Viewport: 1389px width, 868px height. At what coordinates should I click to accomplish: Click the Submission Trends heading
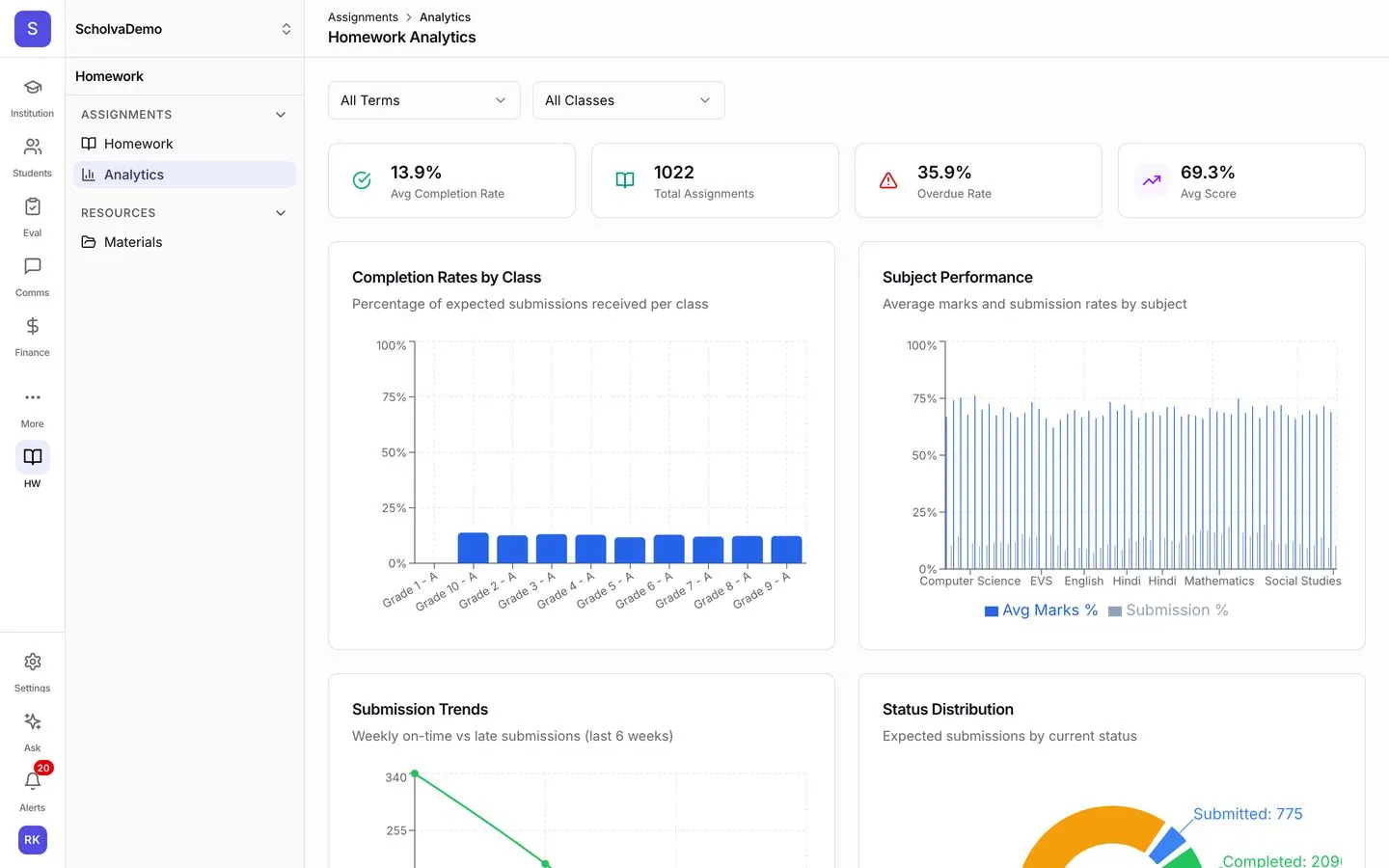coord(420,710)
